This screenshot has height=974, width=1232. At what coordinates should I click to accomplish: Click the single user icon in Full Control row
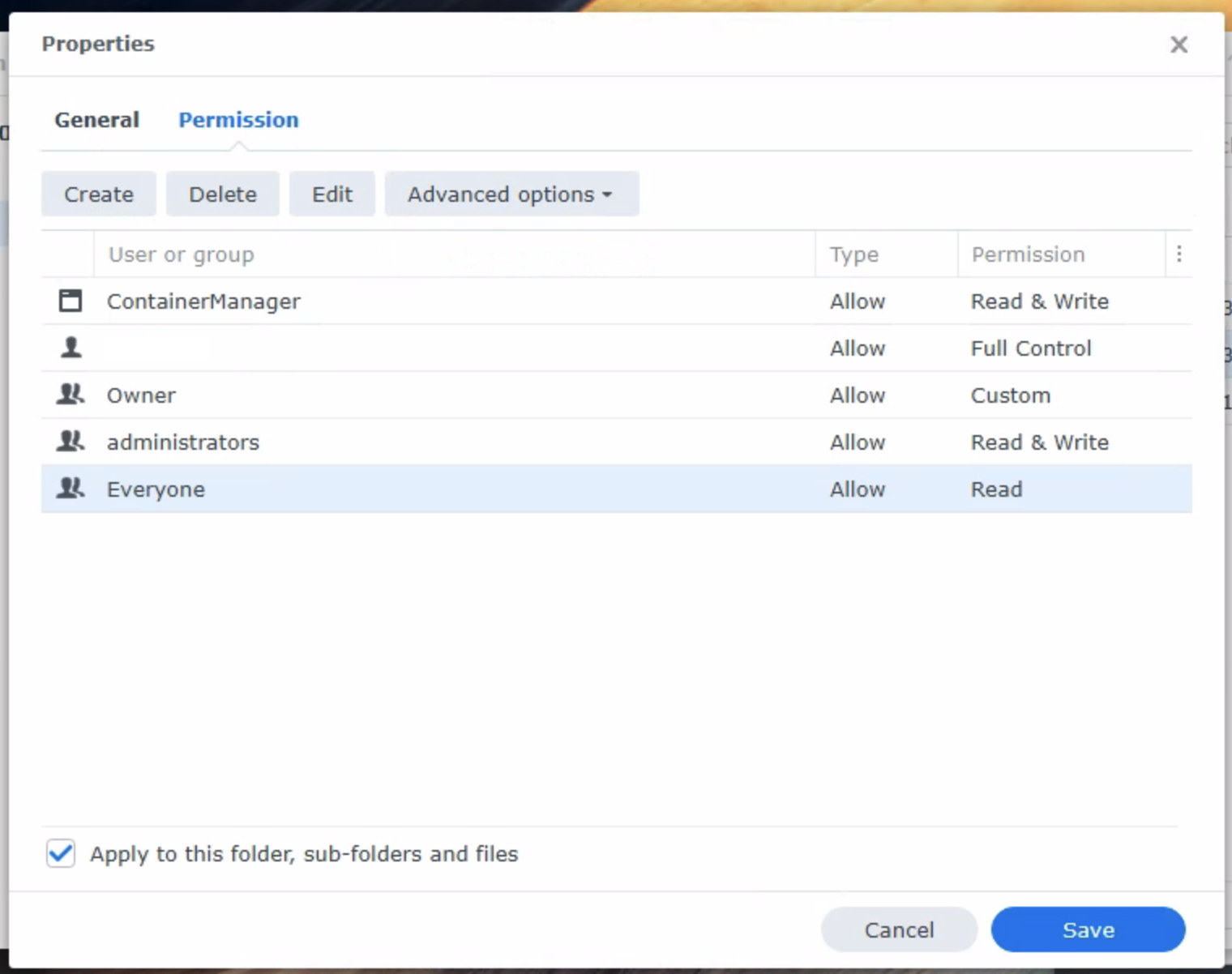point(71,348)
